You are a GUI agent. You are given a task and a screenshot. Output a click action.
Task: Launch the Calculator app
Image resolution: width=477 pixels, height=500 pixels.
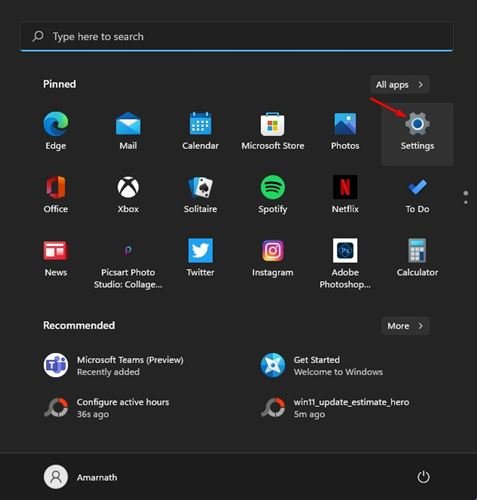point(417,258)
